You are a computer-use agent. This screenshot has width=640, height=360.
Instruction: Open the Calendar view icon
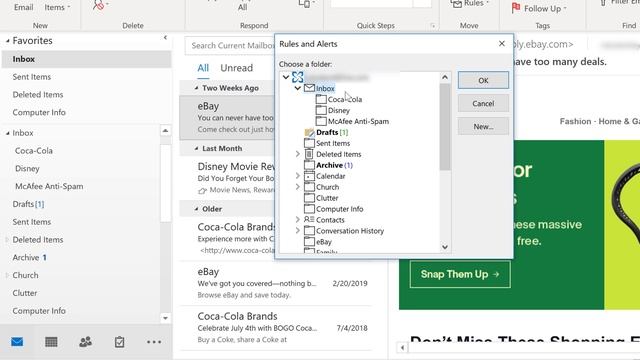(51, 342)
